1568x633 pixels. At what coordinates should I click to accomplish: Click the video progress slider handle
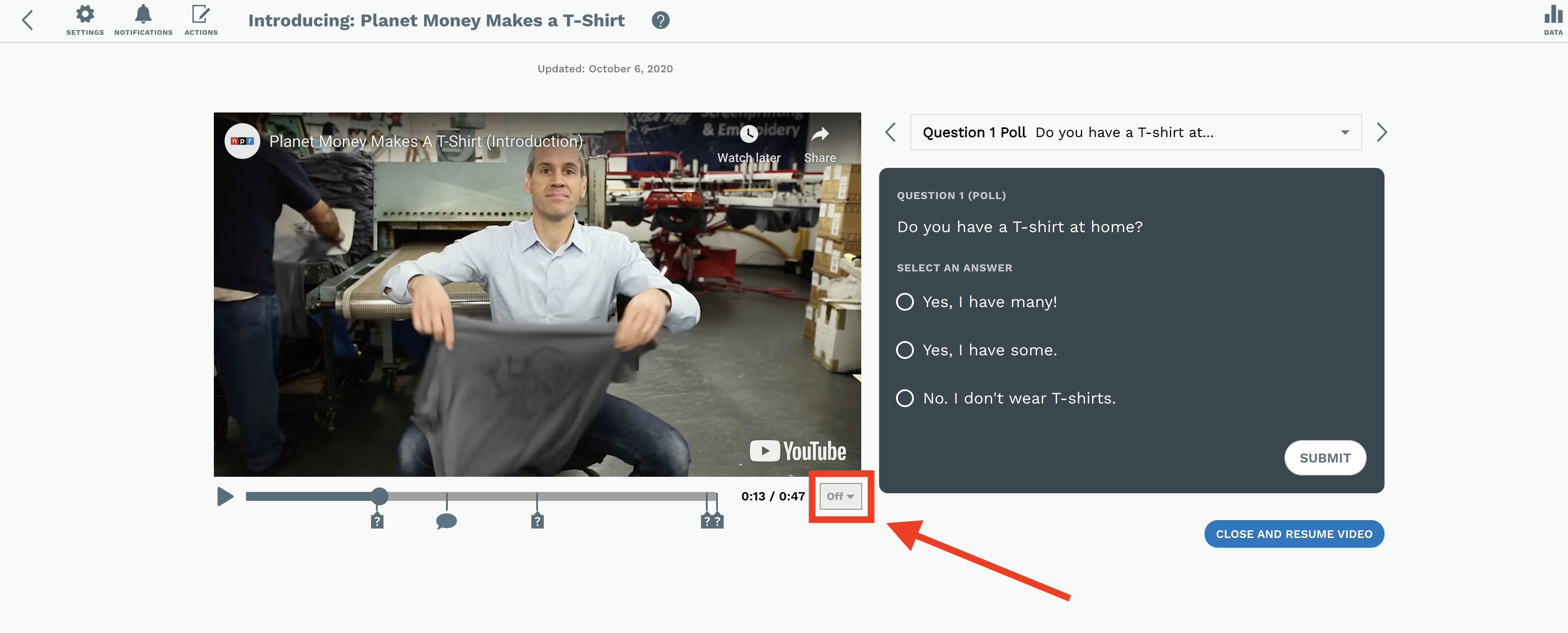tap(379, 496)
